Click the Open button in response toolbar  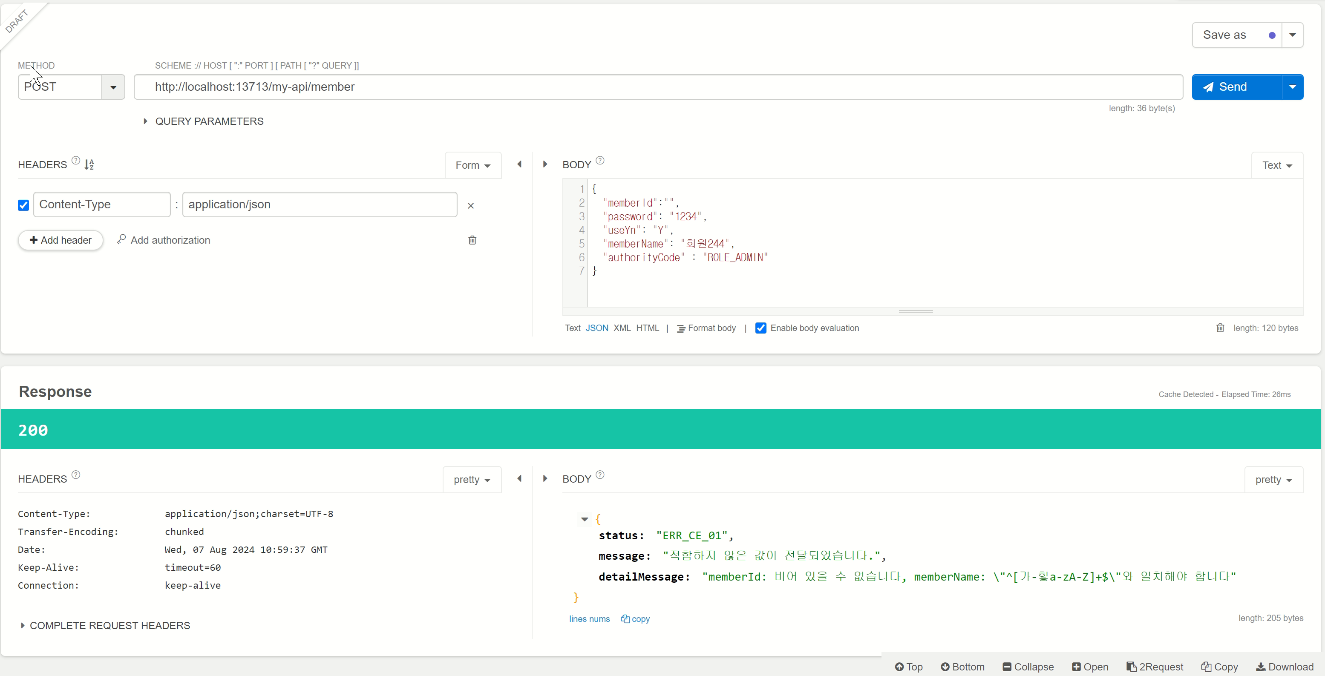pos(1090,667)
